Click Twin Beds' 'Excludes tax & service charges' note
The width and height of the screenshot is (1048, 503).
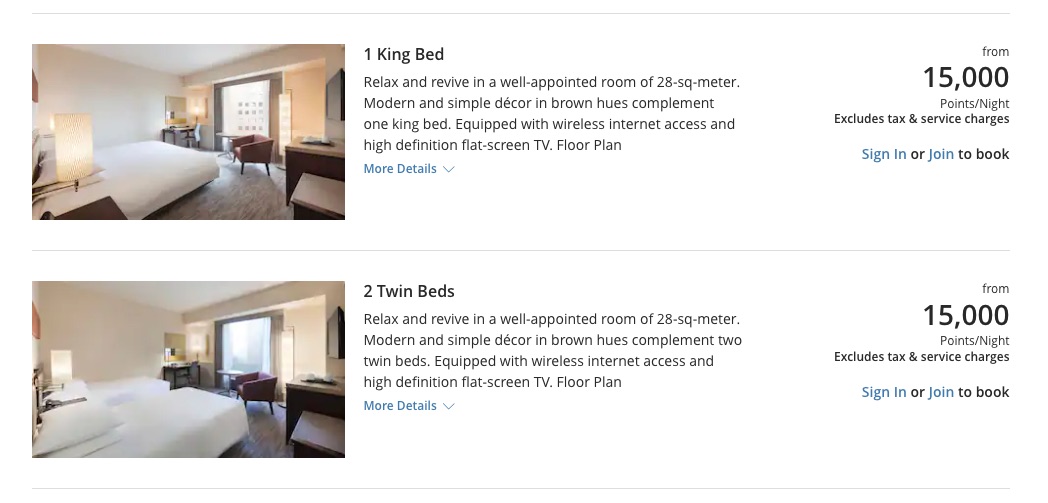[921, 357]
